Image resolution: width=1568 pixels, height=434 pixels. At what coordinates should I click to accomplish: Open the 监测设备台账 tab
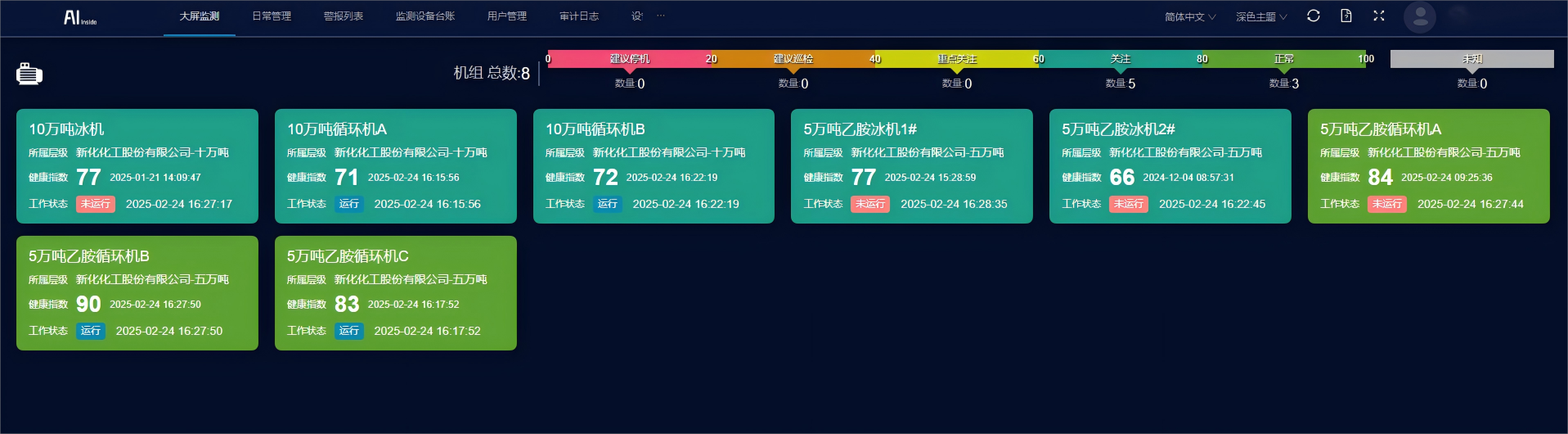(425, 16)
